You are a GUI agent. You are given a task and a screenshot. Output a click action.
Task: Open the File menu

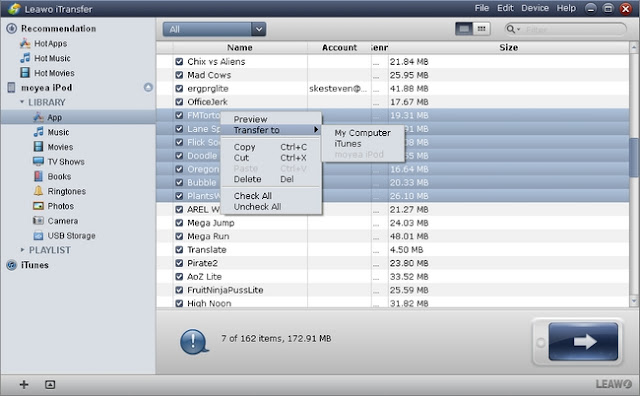pyautogui.click(x=482, y=8)
